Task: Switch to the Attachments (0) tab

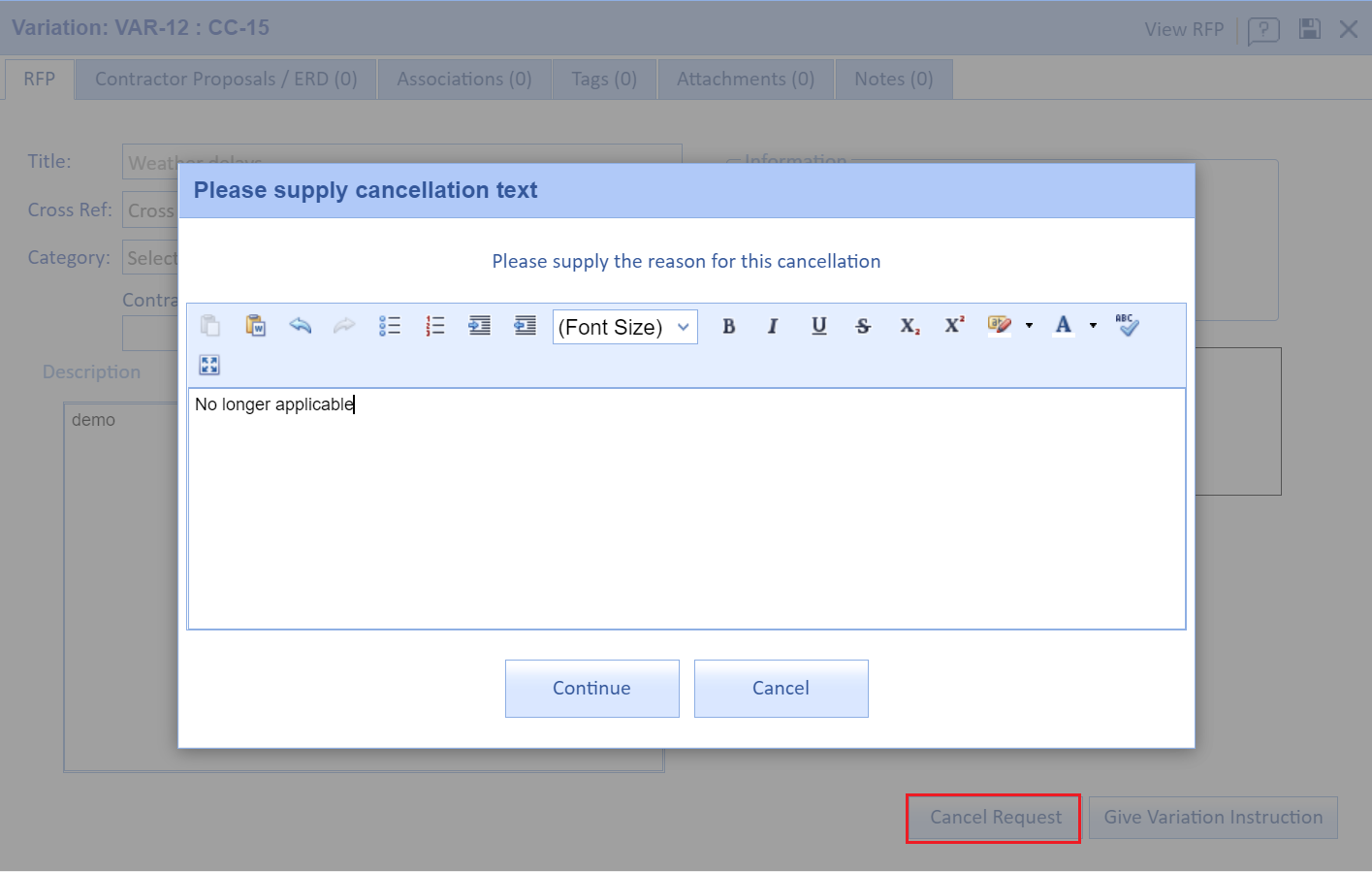Action: pyautogui.click(x=745, y=80)
